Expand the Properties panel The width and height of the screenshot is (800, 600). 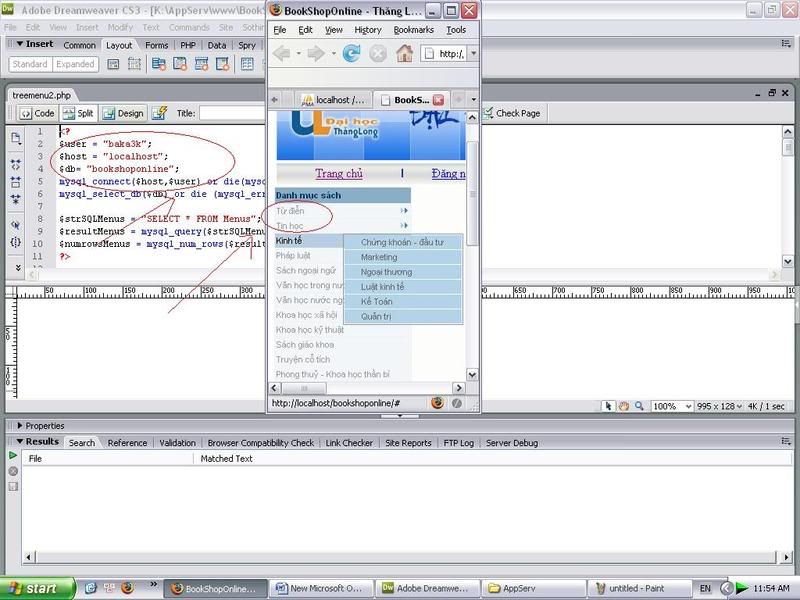20,426
